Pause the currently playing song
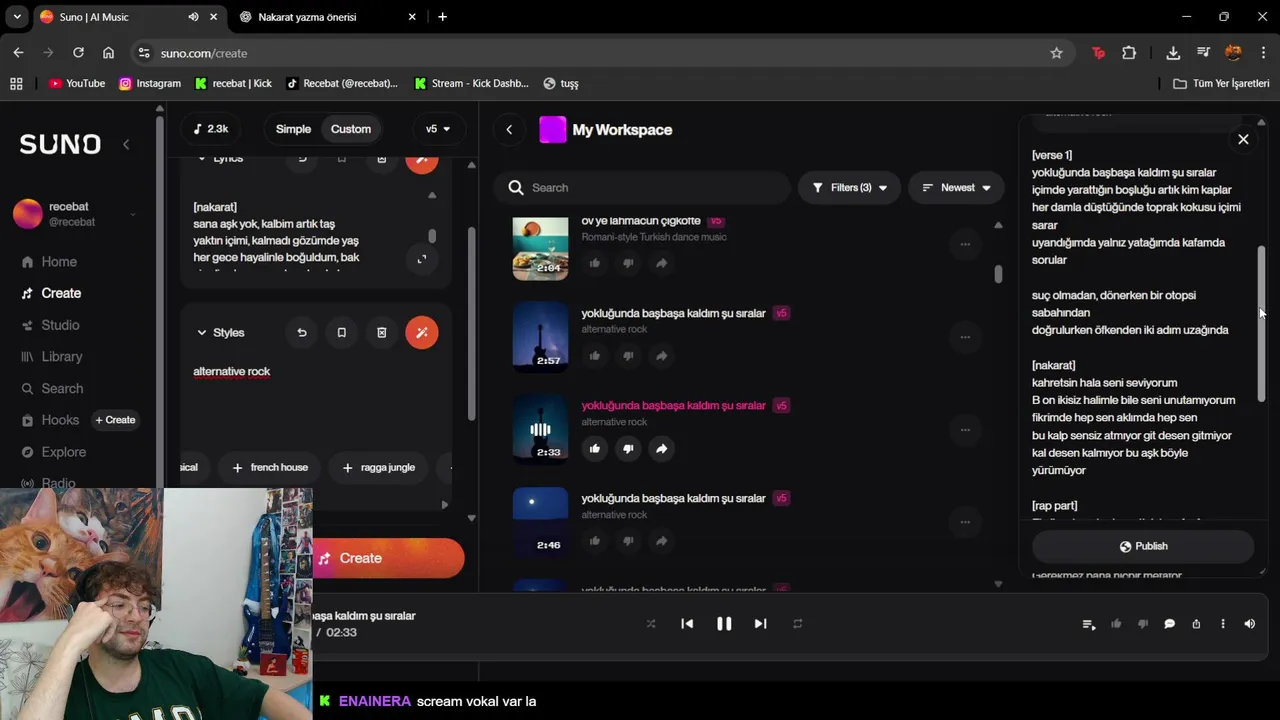 tap(724, 624)
